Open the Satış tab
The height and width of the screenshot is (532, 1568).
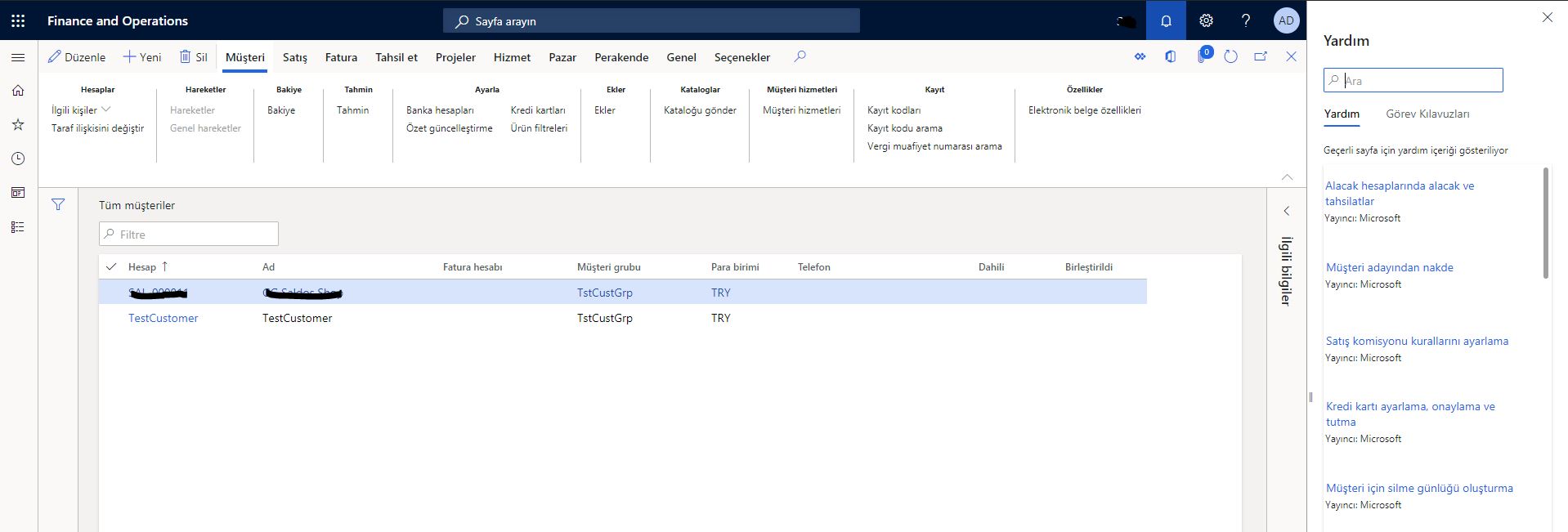[295, 57]
